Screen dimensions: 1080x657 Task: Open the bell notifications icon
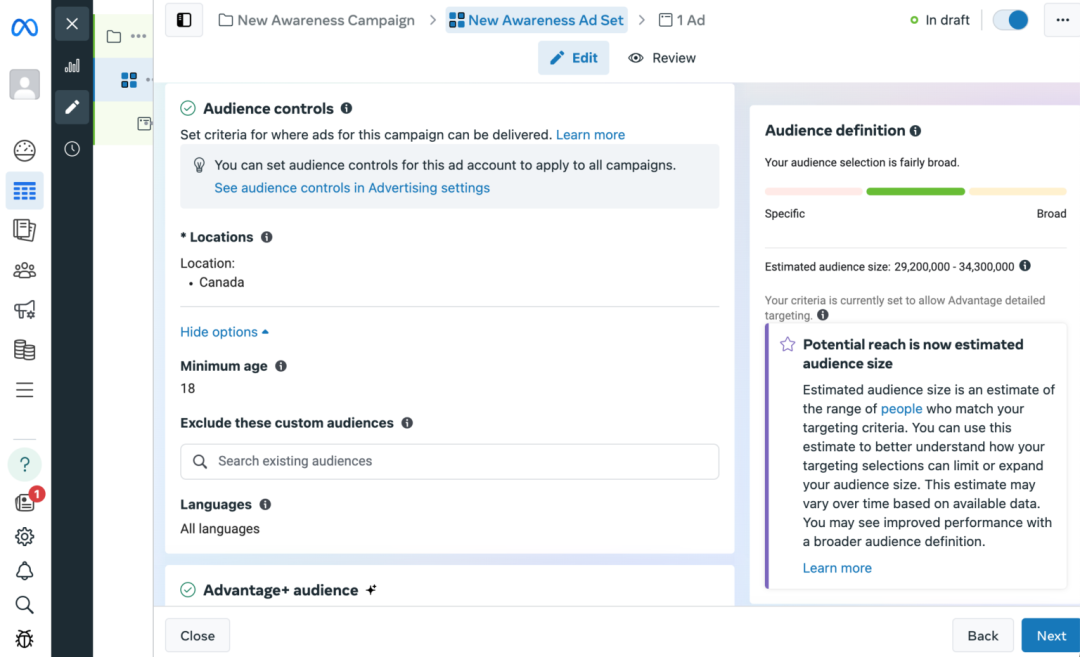point(25,571)
